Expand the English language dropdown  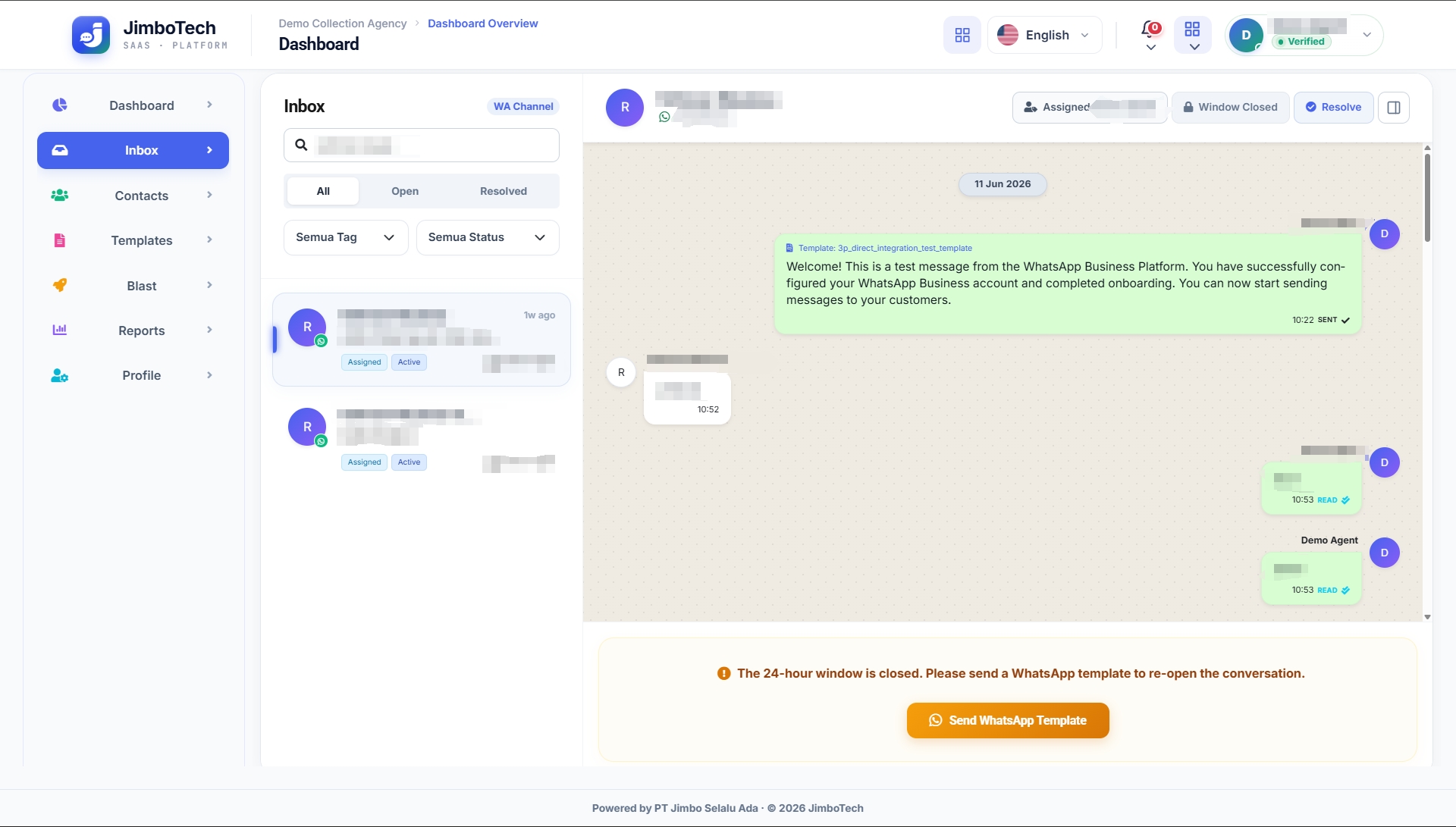(x=1045, y=35)
